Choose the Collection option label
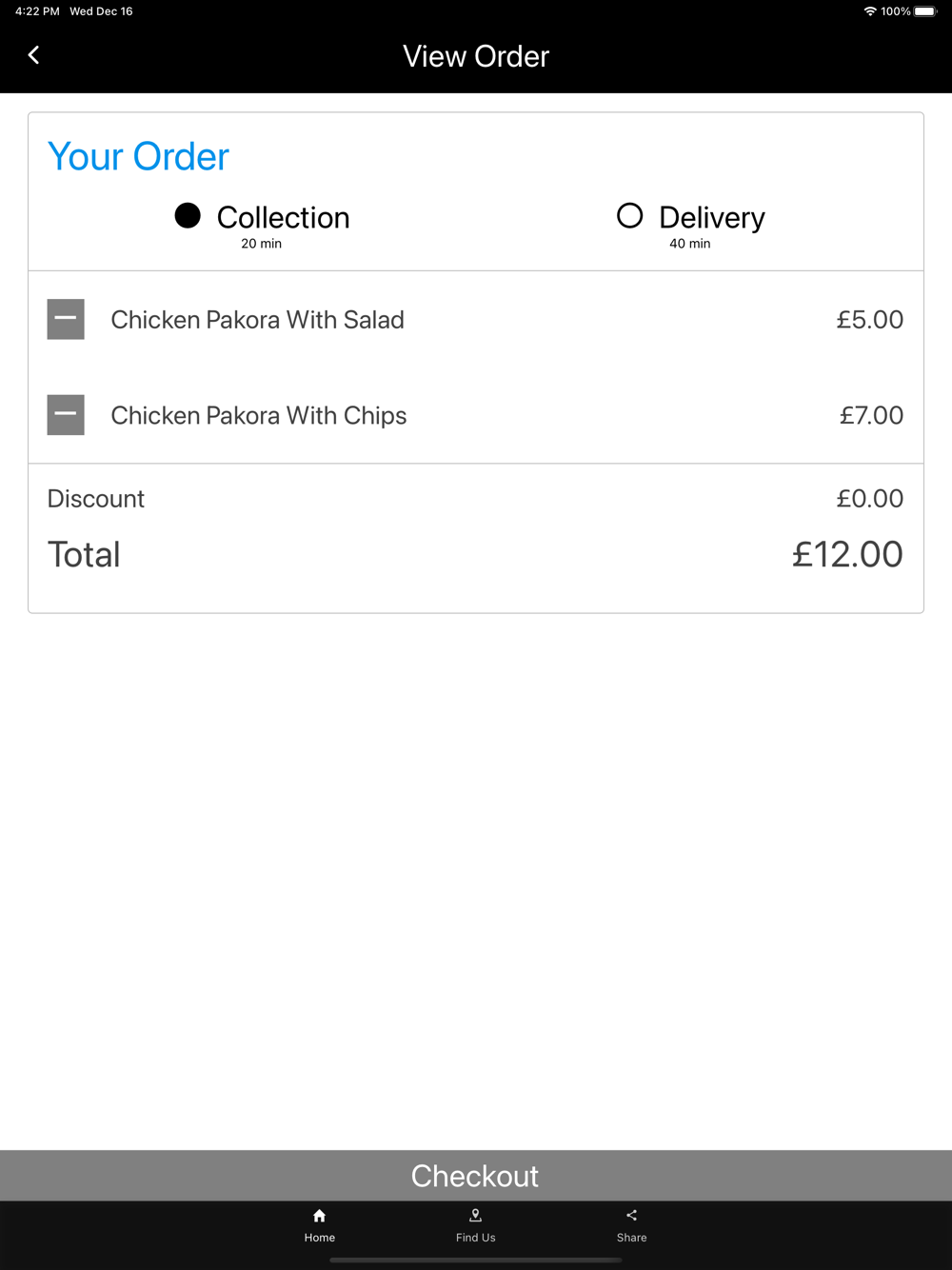This screenshot has height=1270, width=952. [283, 218]
